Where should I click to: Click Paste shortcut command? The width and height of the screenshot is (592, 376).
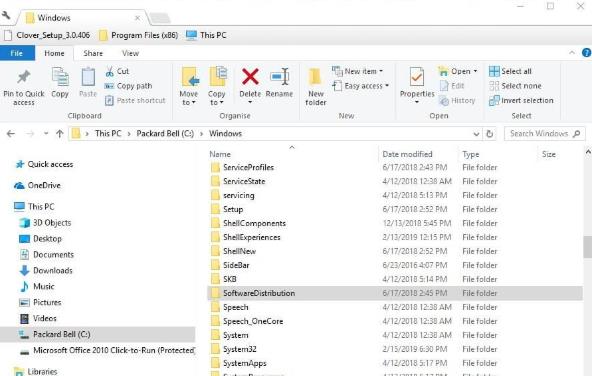coord(135,100)
